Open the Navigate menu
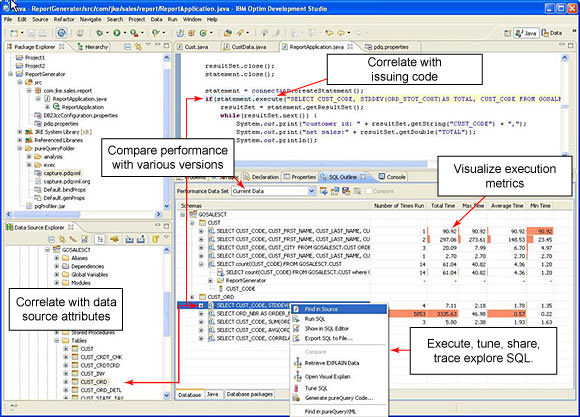The width and height of the screenshot is (580, 417). 91,19
